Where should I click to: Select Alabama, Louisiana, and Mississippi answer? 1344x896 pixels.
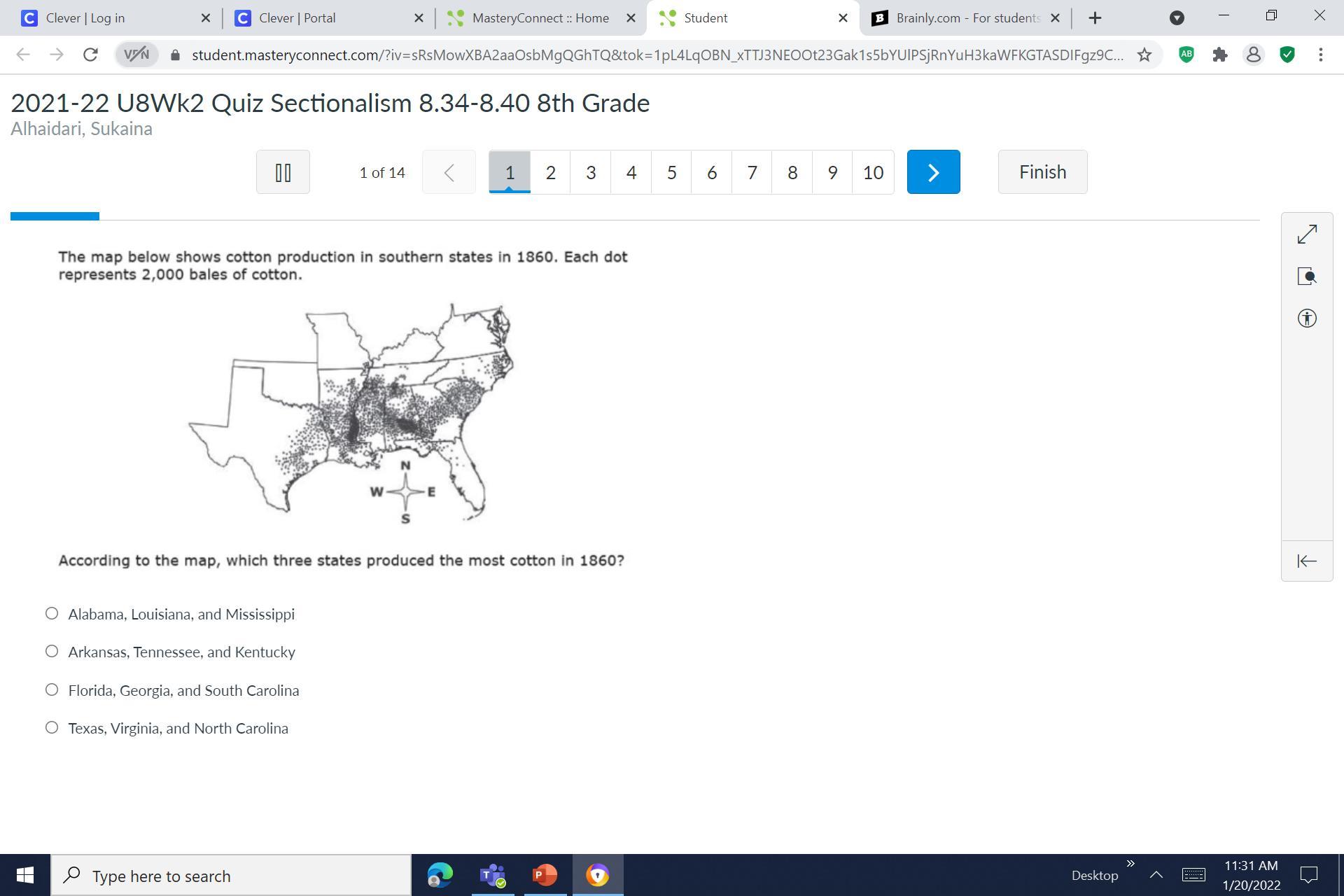point(52,614)
